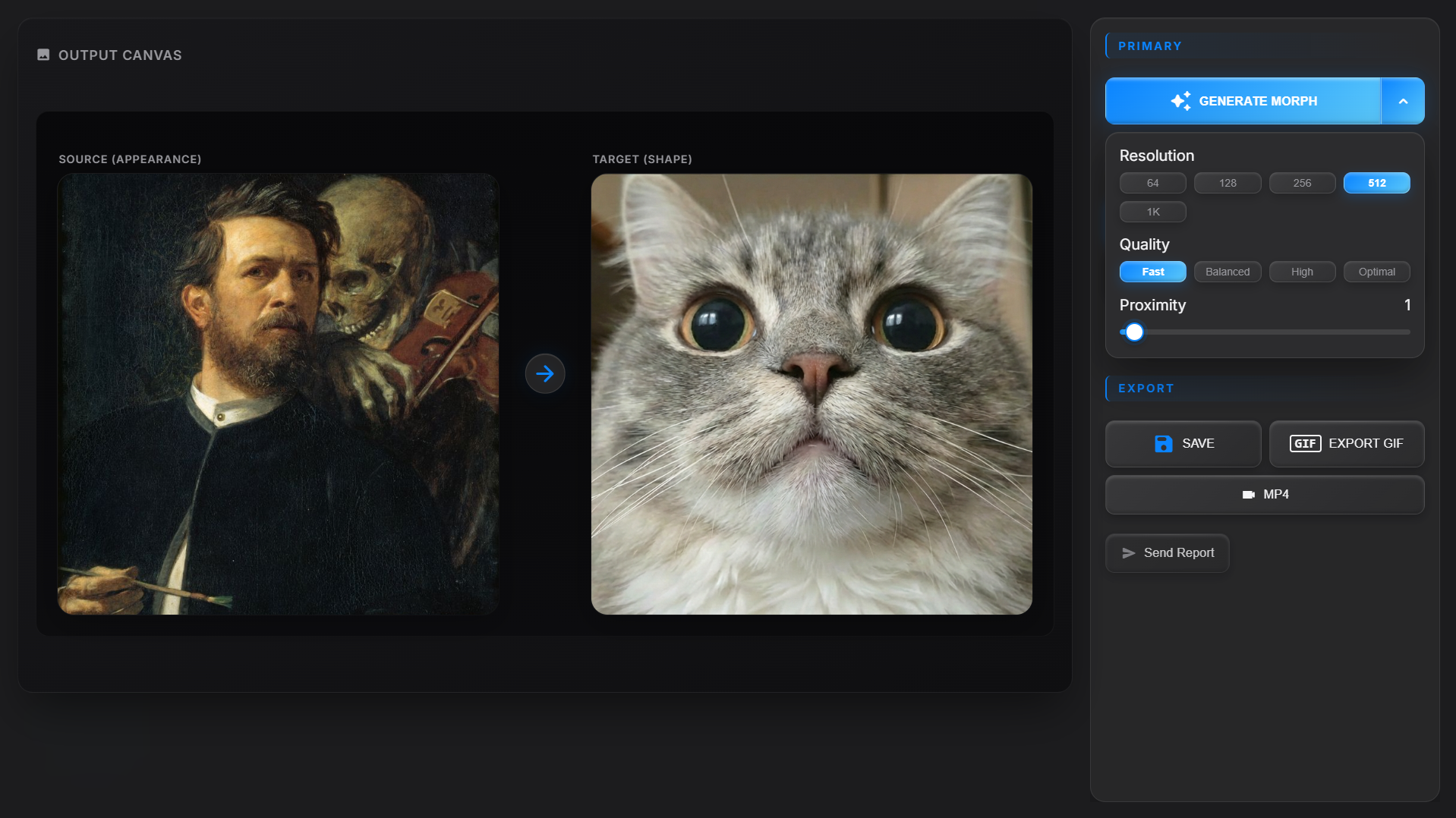Viewport: 1456px width, 818px height.
Task: Open the Send Report button
Action: [x=1167, y=553]
